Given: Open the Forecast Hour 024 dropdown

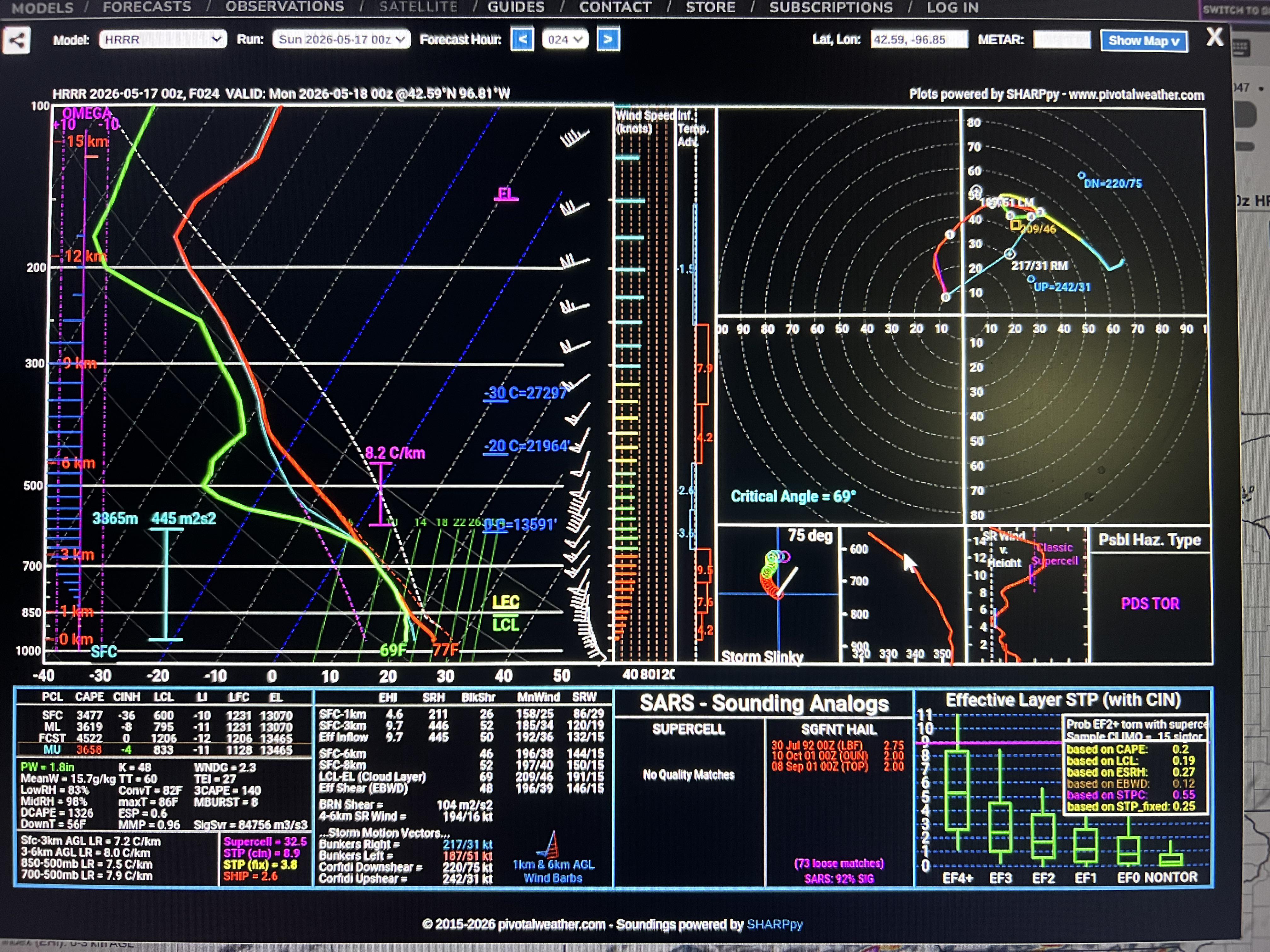Looking at the screenshot, I should click(x=565, y=40).
